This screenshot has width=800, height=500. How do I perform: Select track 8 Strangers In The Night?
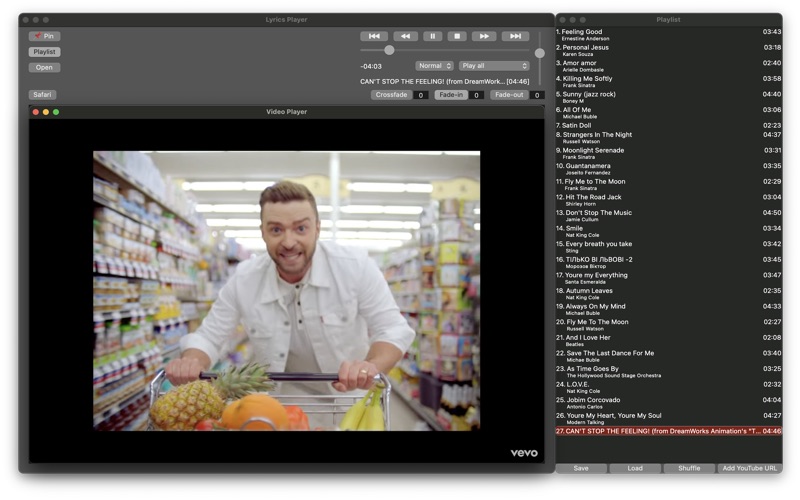click(668, 138)
